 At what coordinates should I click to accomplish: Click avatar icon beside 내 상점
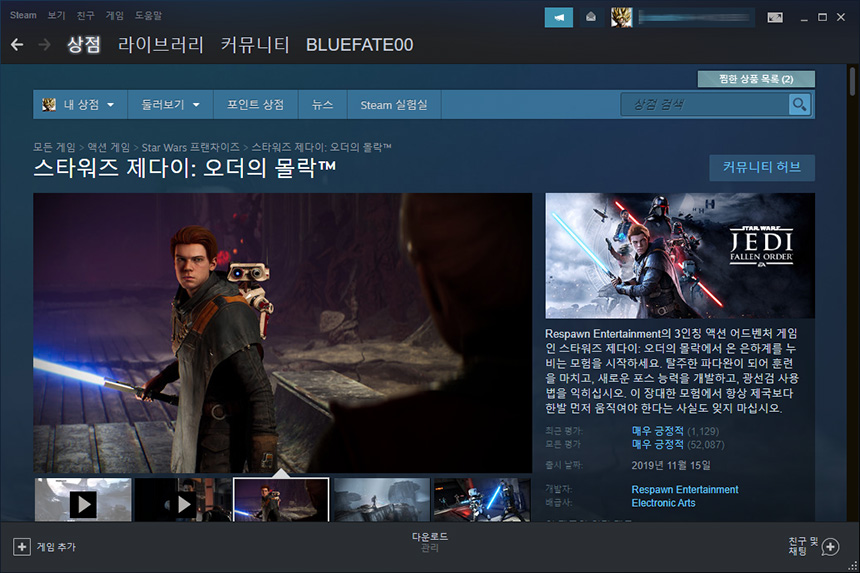pos(49,104)
